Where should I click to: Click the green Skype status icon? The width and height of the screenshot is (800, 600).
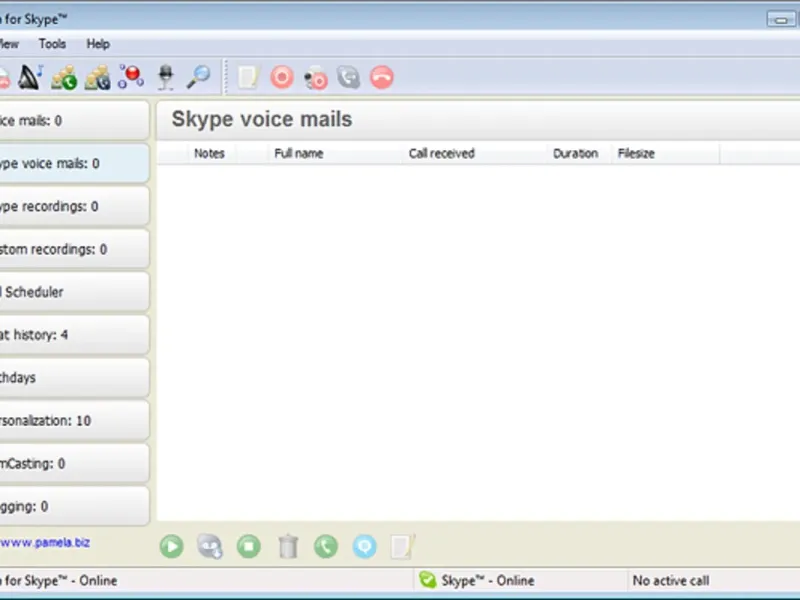pos(428,580)
